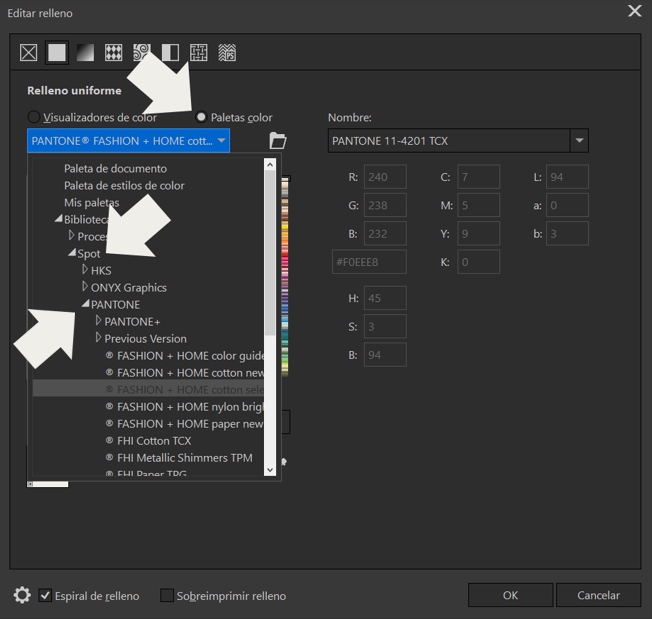Select the No fill icon
This screenshot has height=619, width=652.
(28, 53)
